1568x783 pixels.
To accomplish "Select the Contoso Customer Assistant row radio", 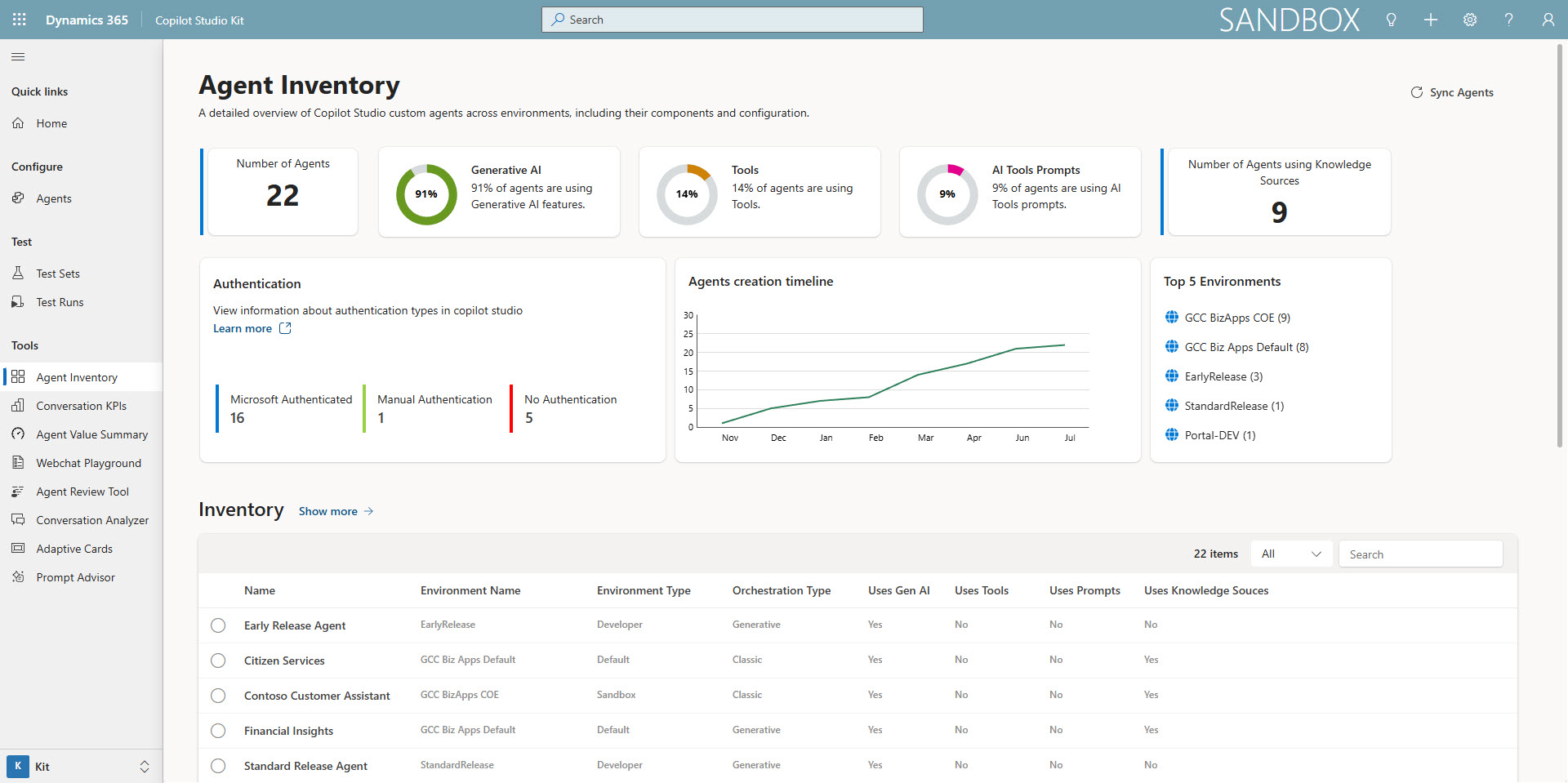I will 218,696.
